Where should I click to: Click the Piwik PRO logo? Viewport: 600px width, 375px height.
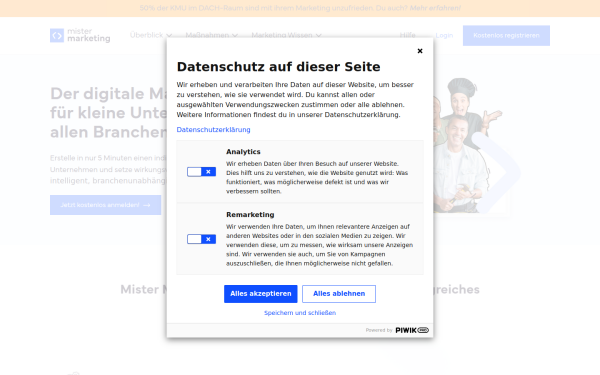(x=412, y=330)
